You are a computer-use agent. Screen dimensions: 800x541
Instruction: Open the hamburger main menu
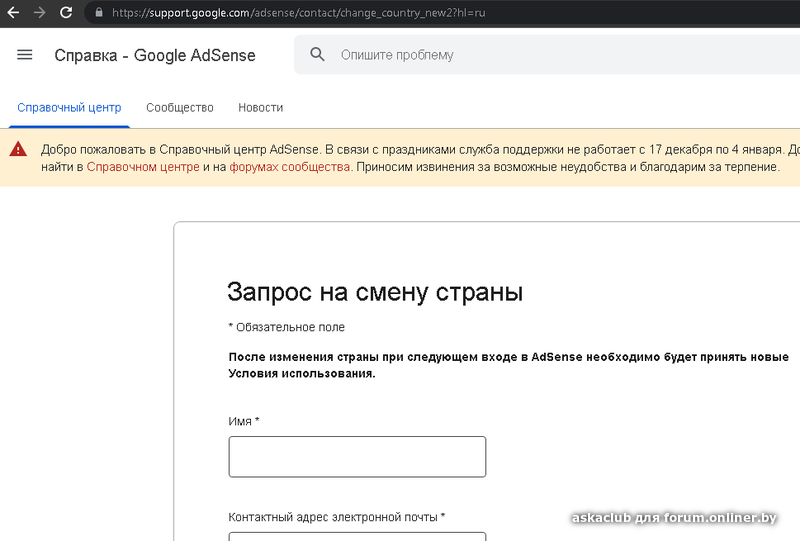[25, 55]
